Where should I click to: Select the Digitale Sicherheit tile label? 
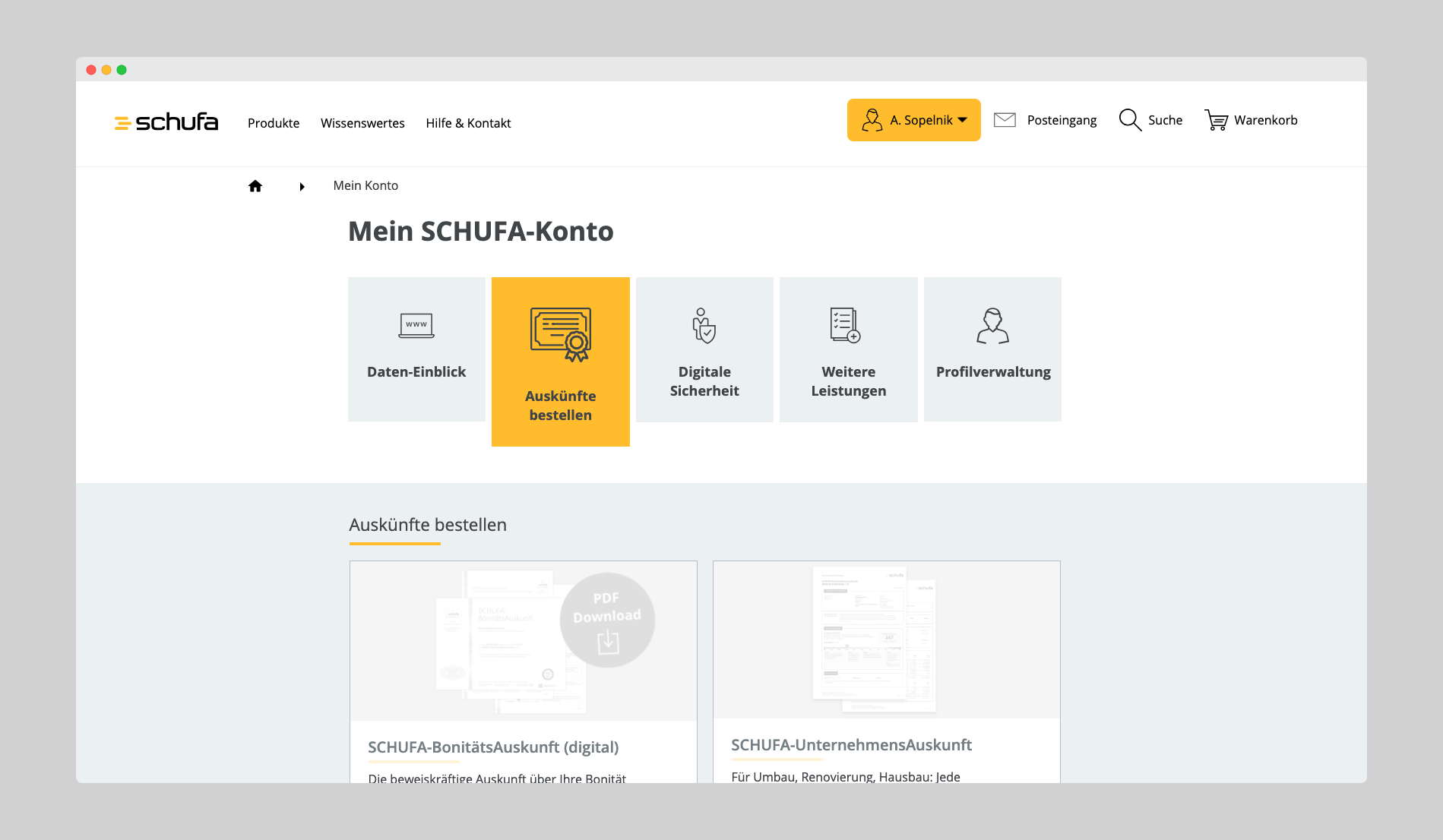704,381
